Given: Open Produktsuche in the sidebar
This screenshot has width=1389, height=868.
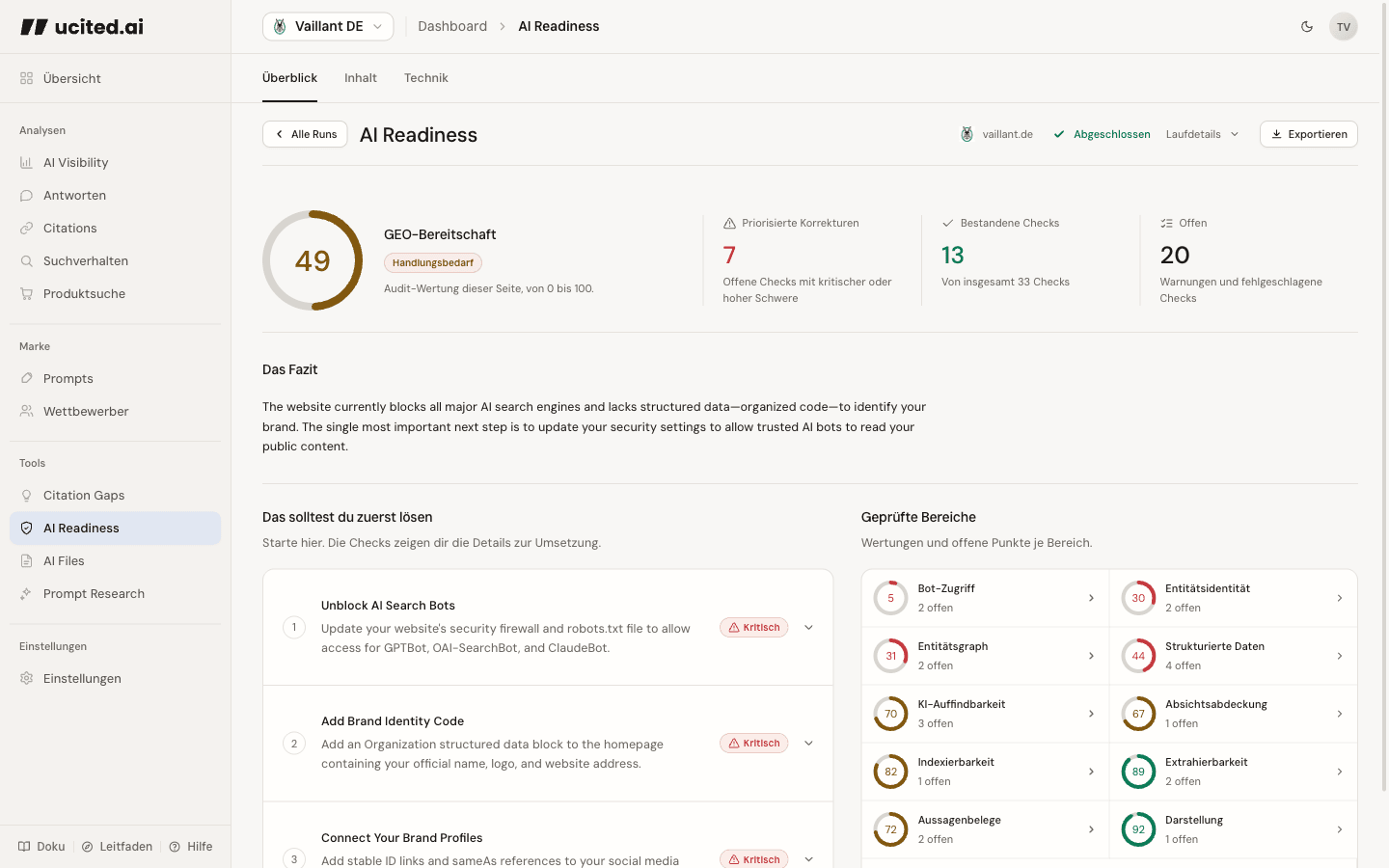Looking at the screenshot, I should click(116, 294).
